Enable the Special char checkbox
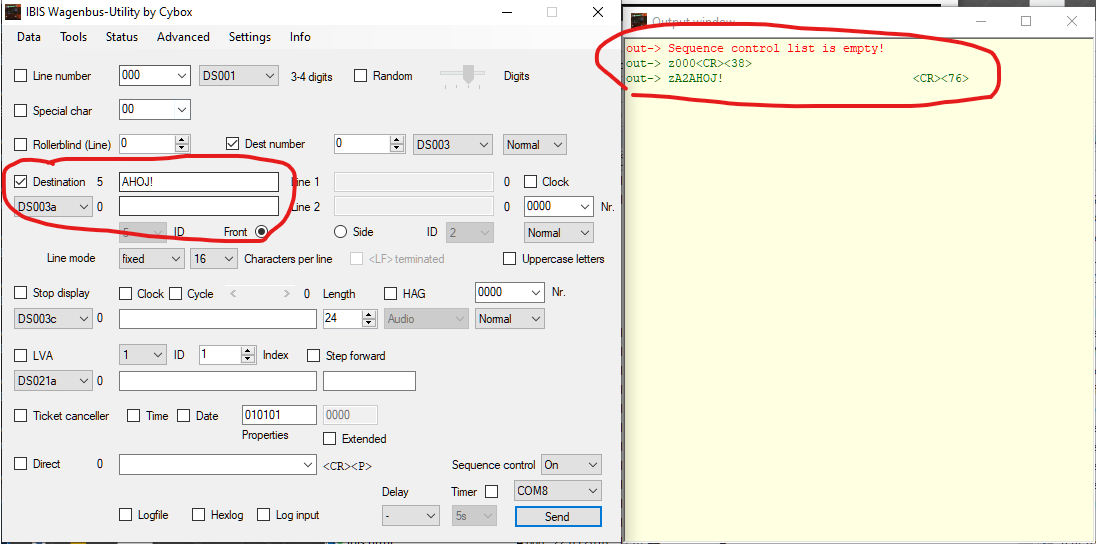 tap(21, 110)
